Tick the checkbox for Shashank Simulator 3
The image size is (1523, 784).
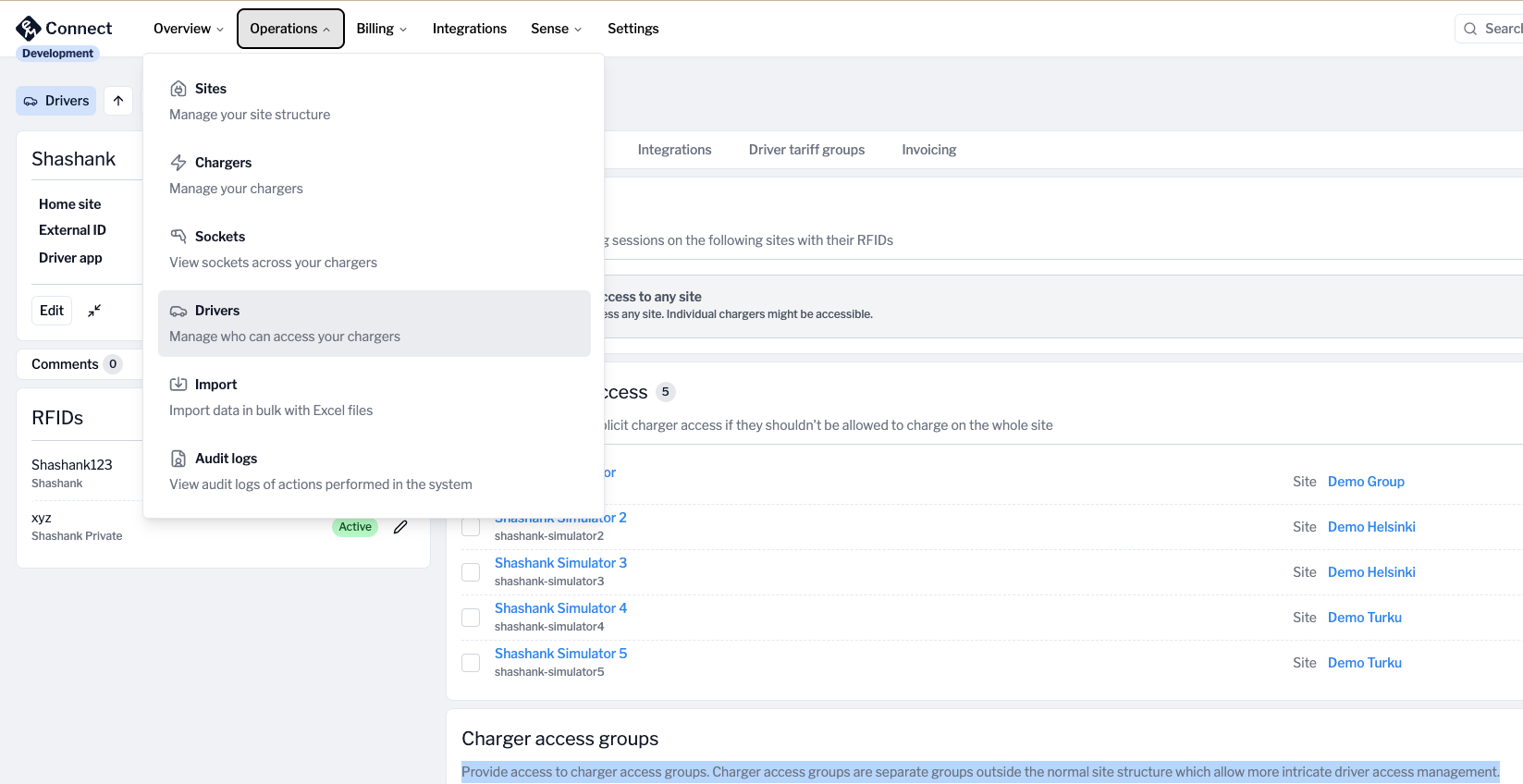click(x=471, y=572)
